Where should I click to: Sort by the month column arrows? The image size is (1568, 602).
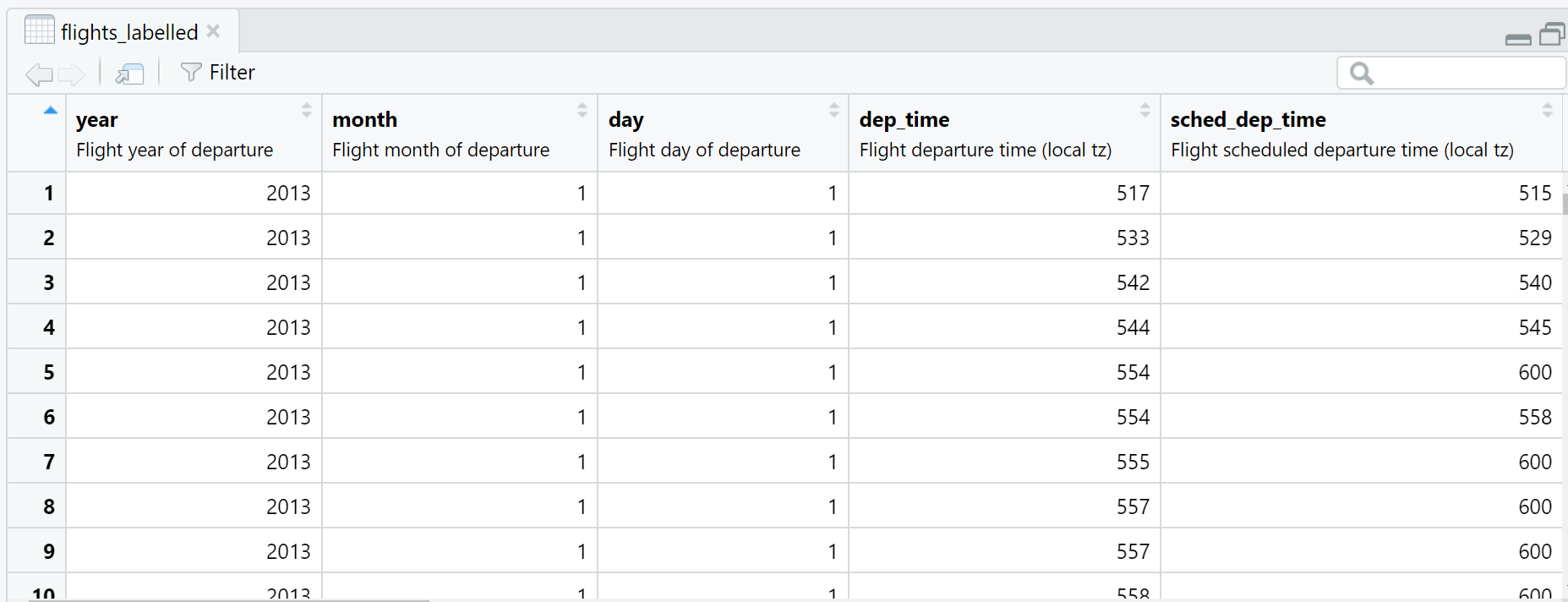(x=582, y=110)
